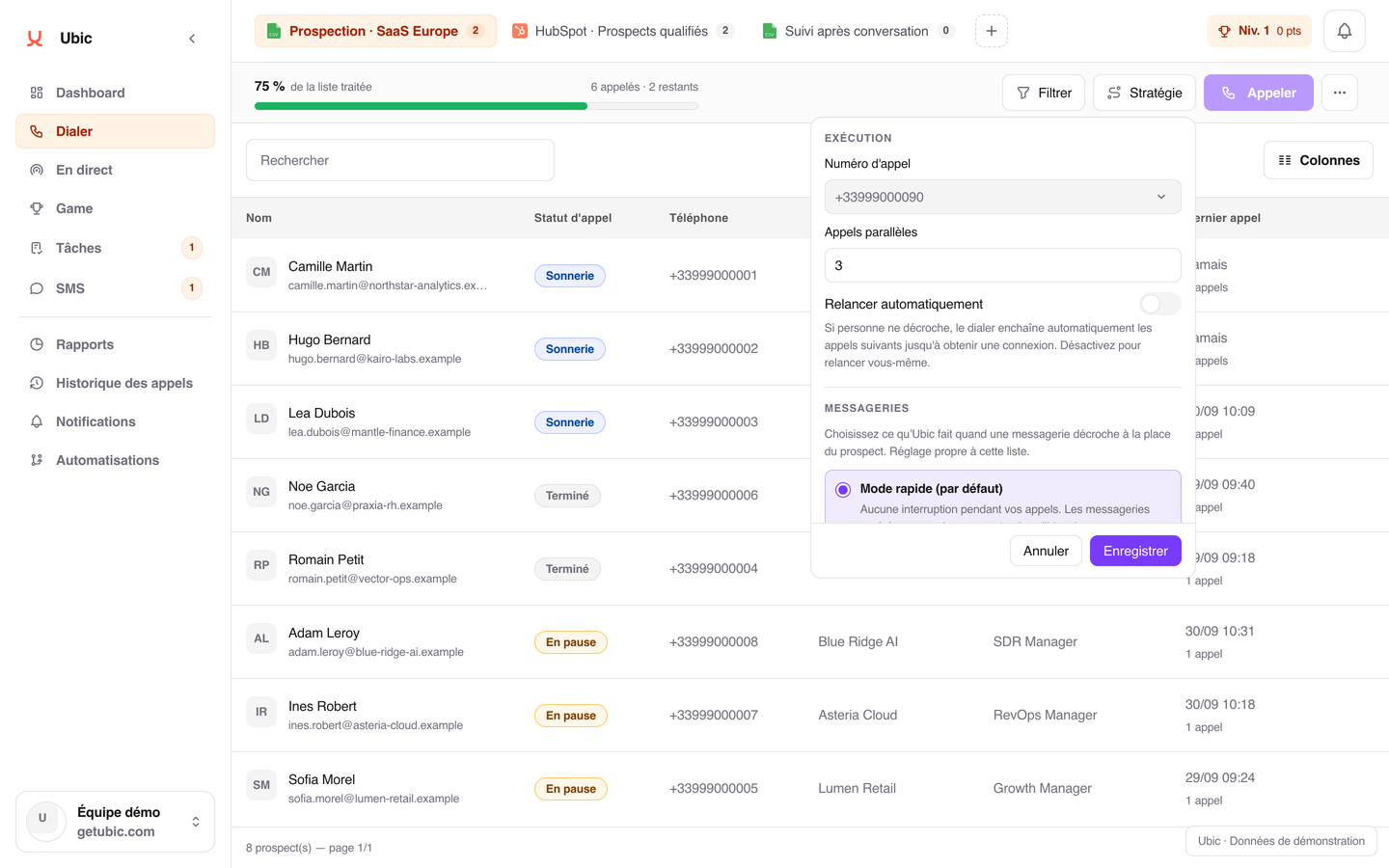Click the Automatisations branch icon

tap(37, 460)
